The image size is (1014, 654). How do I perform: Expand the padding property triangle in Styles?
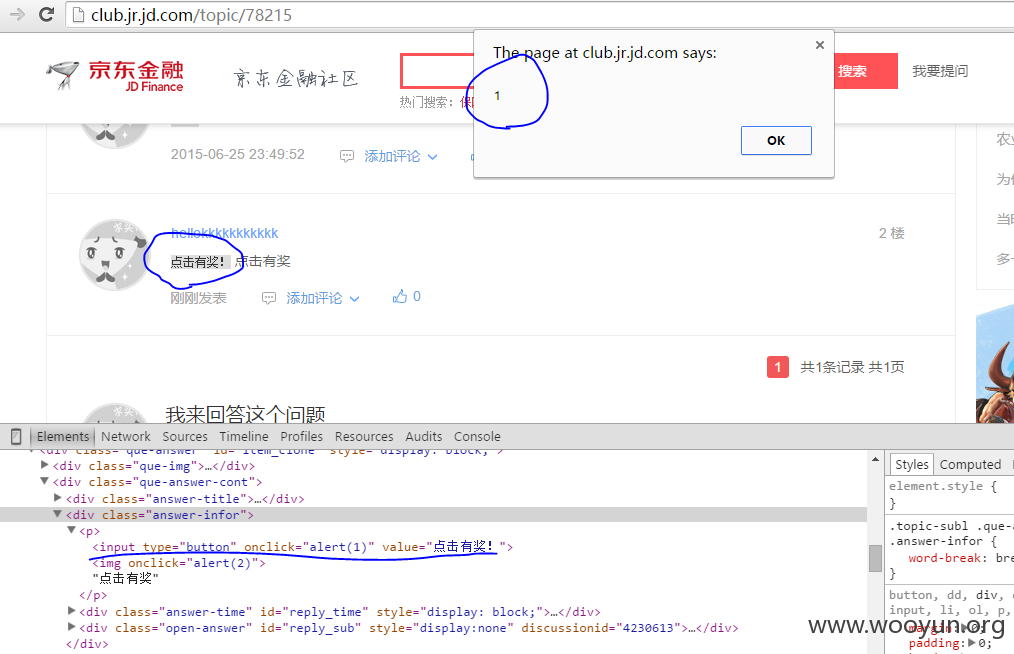972,642
